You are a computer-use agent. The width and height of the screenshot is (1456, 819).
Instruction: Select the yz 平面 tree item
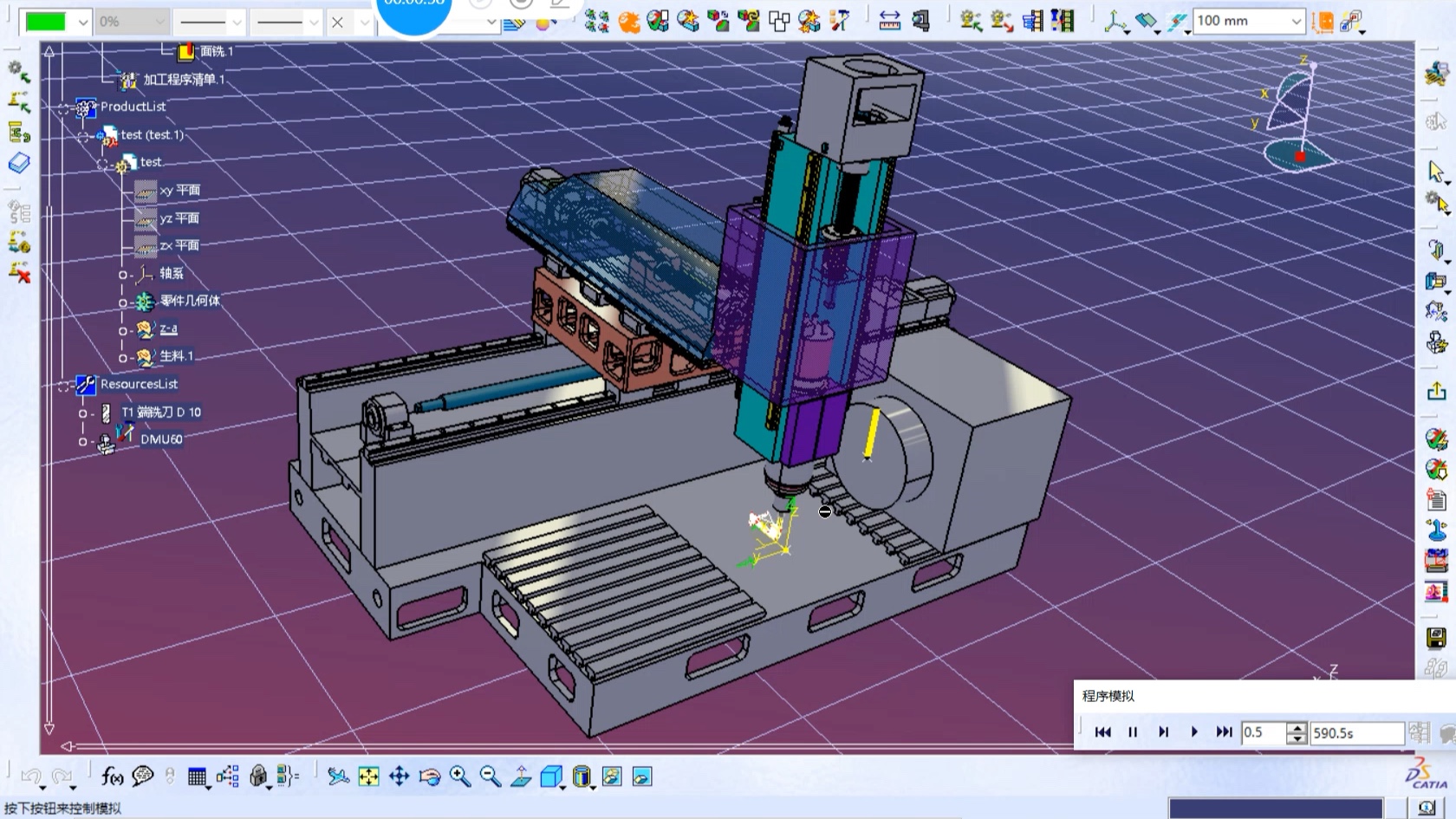[179, 218]
